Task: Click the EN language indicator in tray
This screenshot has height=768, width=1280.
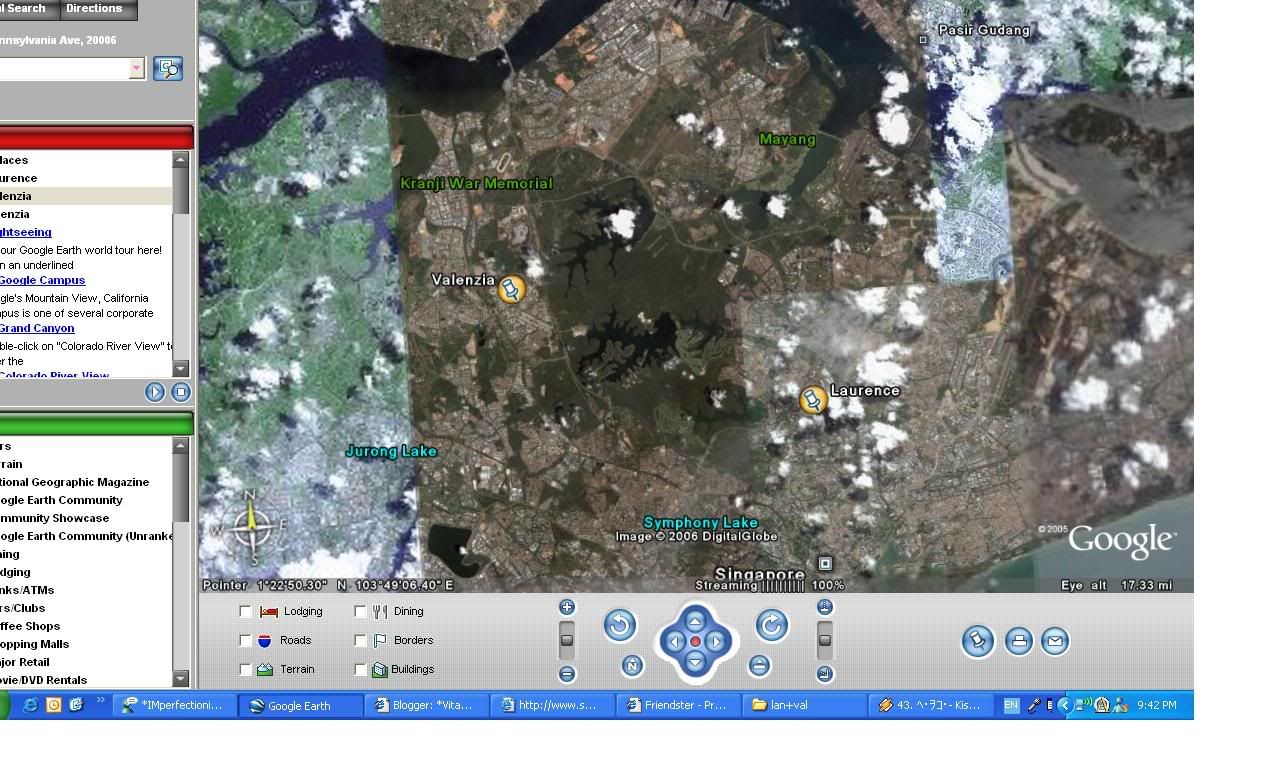Action: pyautogui.click(x=1011, y=705)
